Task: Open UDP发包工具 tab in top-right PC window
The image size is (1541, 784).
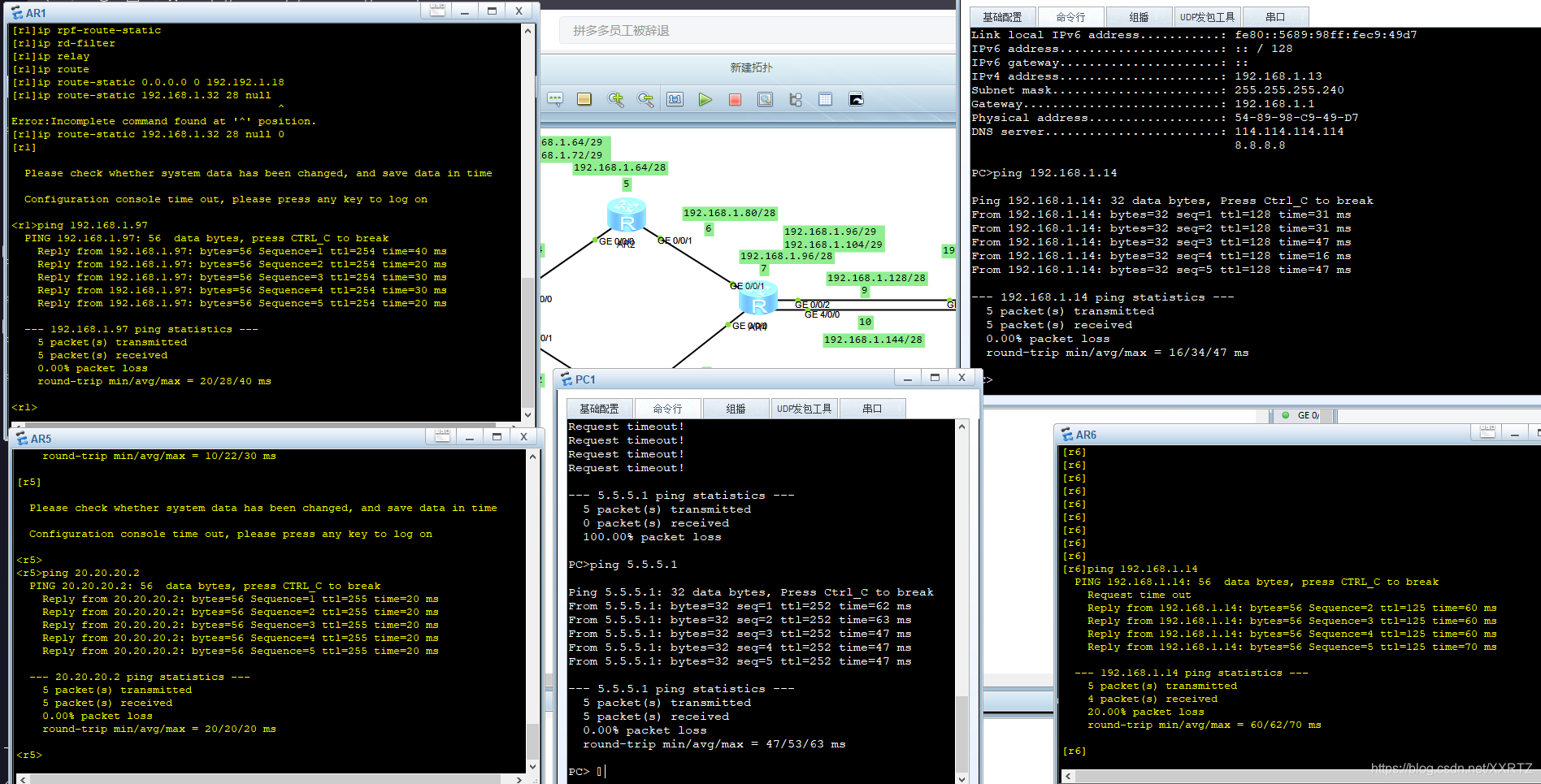Action: point(1207,17)
